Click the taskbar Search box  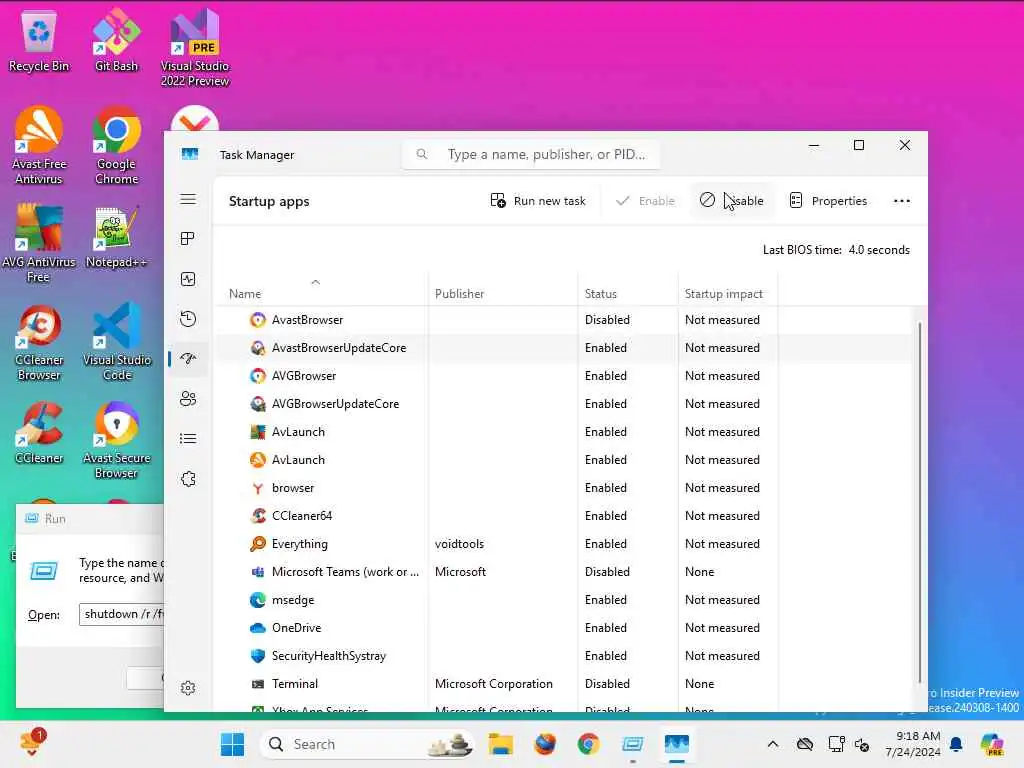click(x=368, y=744)
